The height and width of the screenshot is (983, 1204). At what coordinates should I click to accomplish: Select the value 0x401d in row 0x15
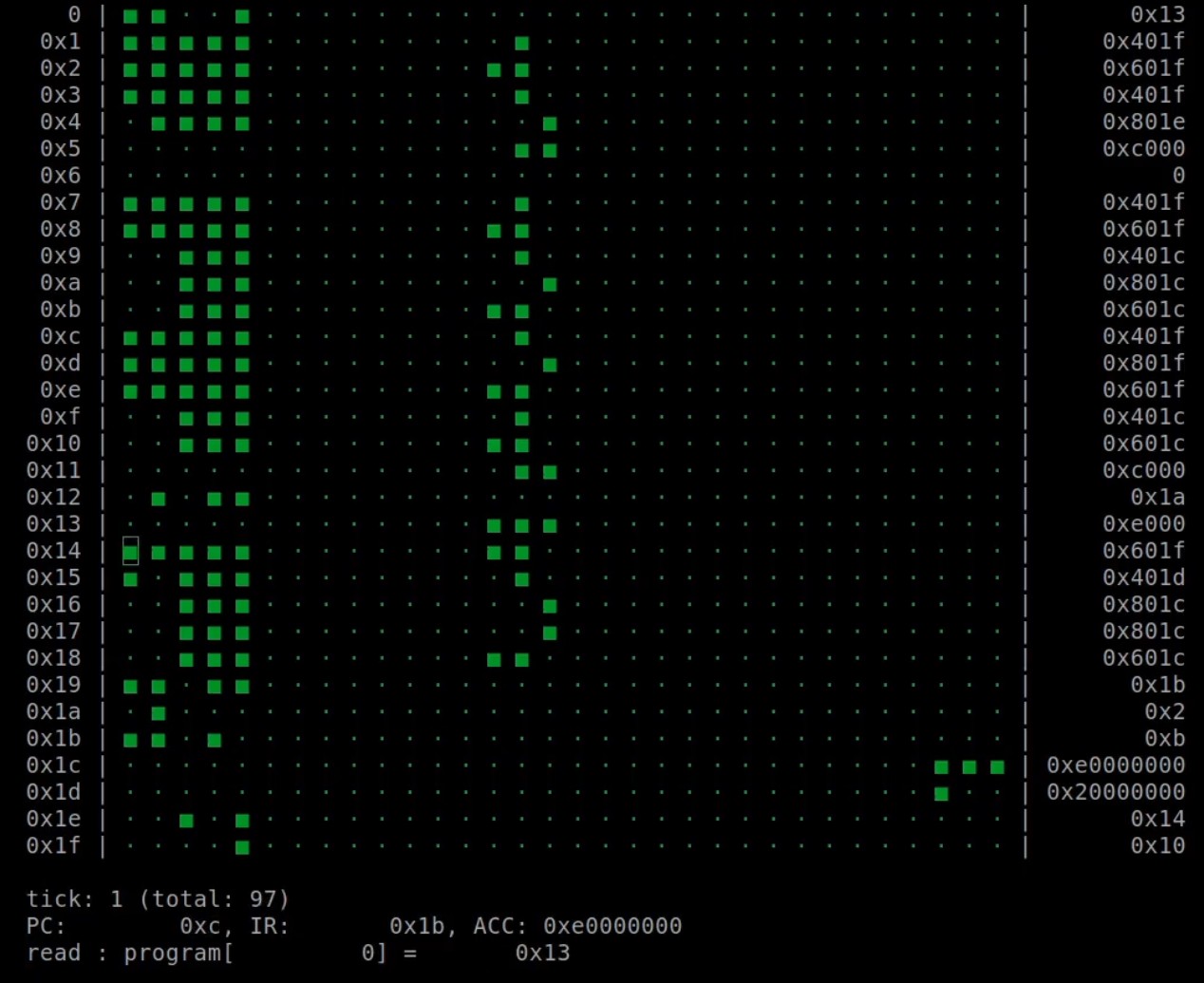(1143, 577)
